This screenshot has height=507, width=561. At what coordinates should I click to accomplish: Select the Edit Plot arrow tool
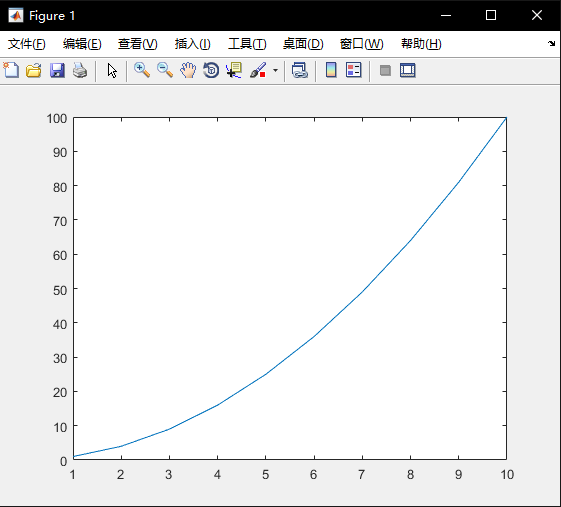pos(112,70)
